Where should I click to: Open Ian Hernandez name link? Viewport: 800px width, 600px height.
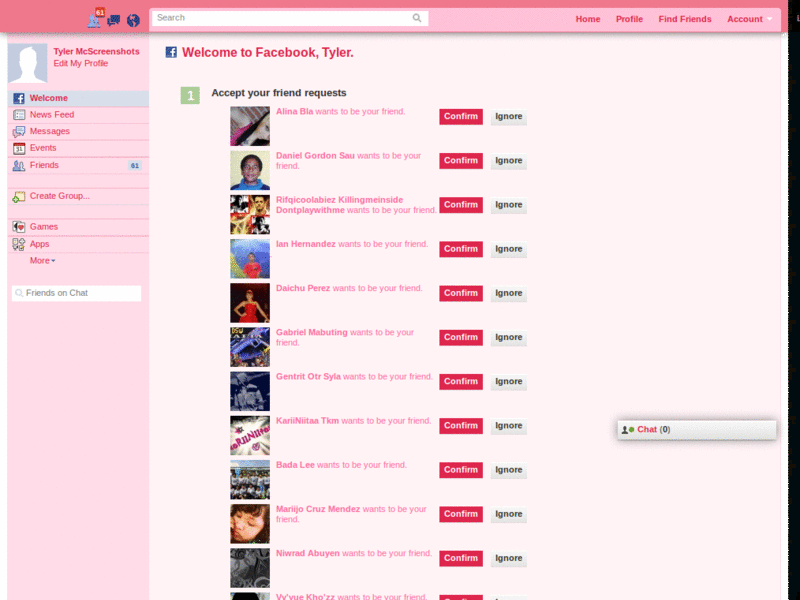(306, 244)
